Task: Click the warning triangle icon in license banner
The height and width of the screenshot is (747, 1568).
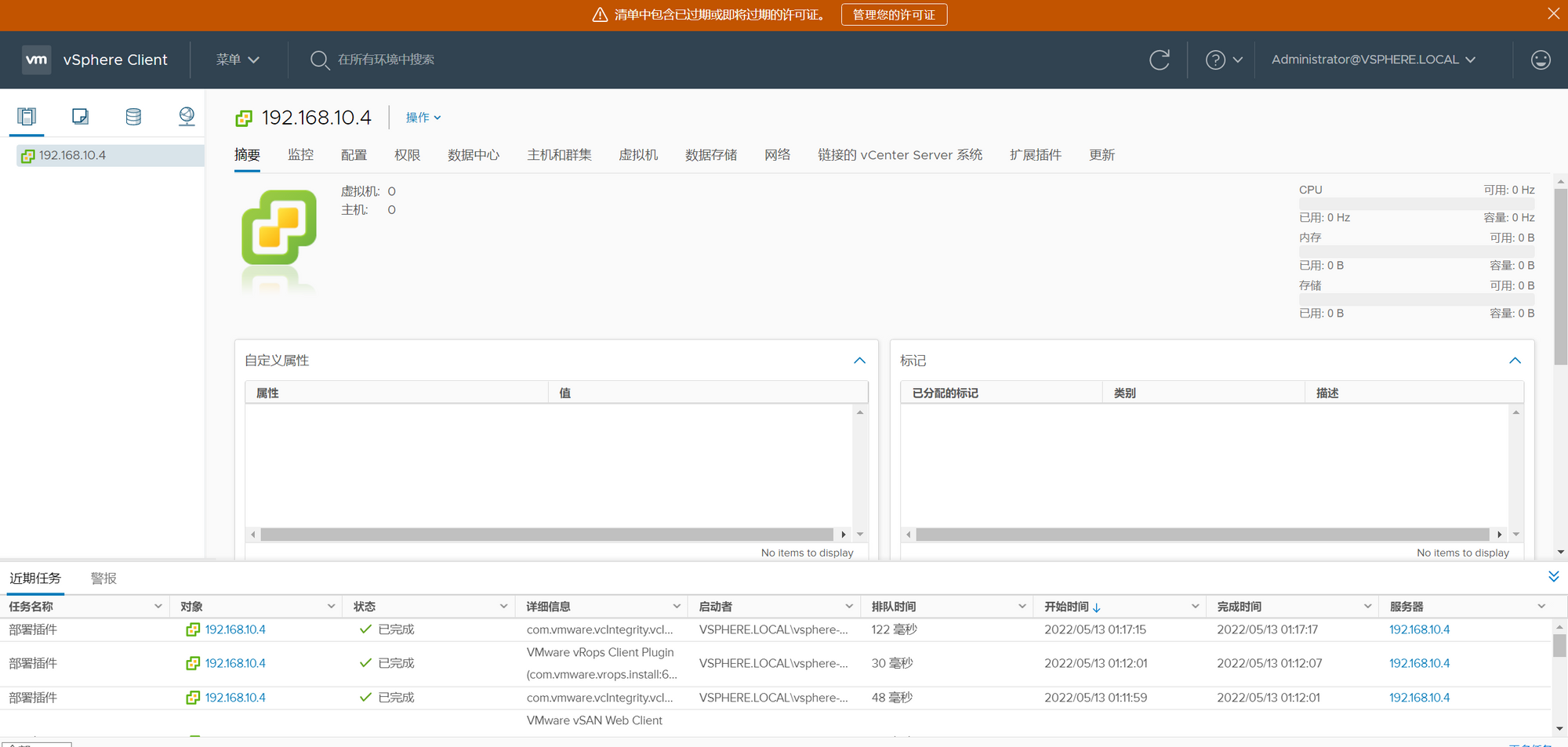Action: click(600, 15)
